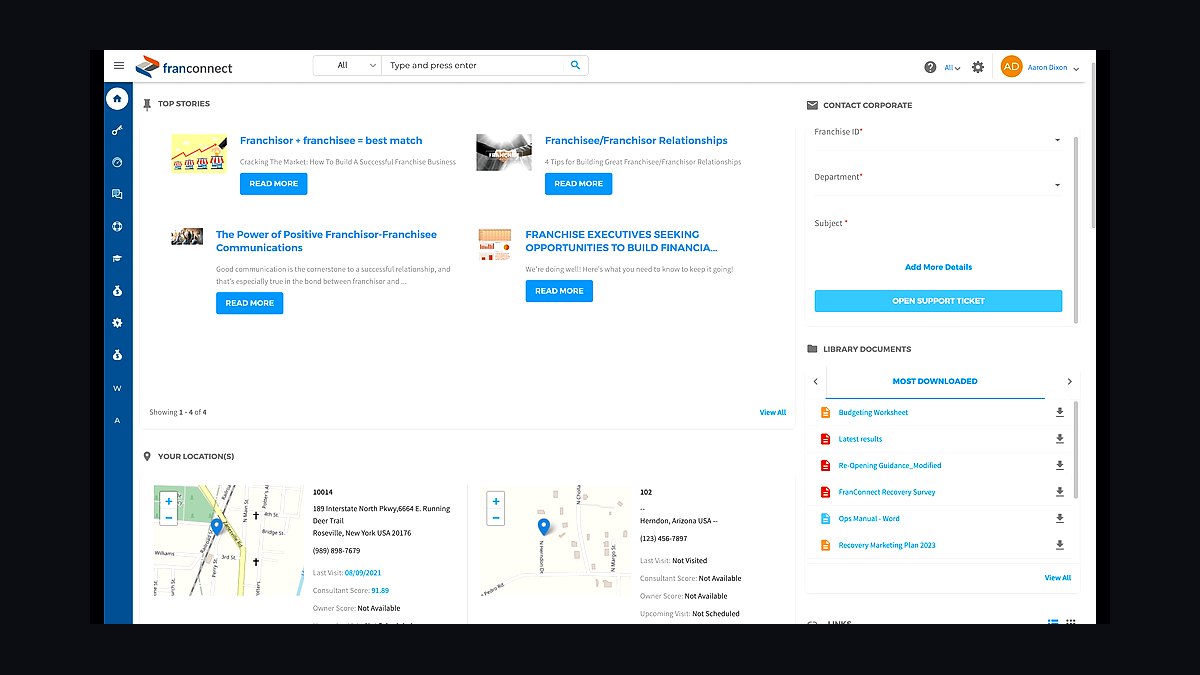Download Recovery Marketing Plan 2023 file
Viewport: 1200px width, 675px height.
click(x=1060, y=545)
